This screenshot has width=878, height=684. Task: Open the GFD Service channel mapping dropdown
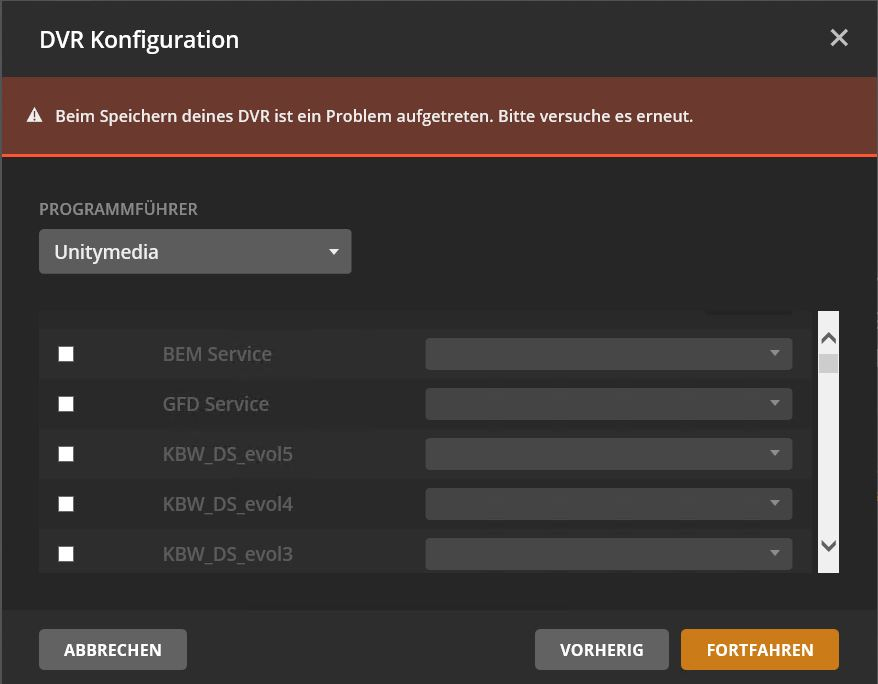(x=608, y=404)
